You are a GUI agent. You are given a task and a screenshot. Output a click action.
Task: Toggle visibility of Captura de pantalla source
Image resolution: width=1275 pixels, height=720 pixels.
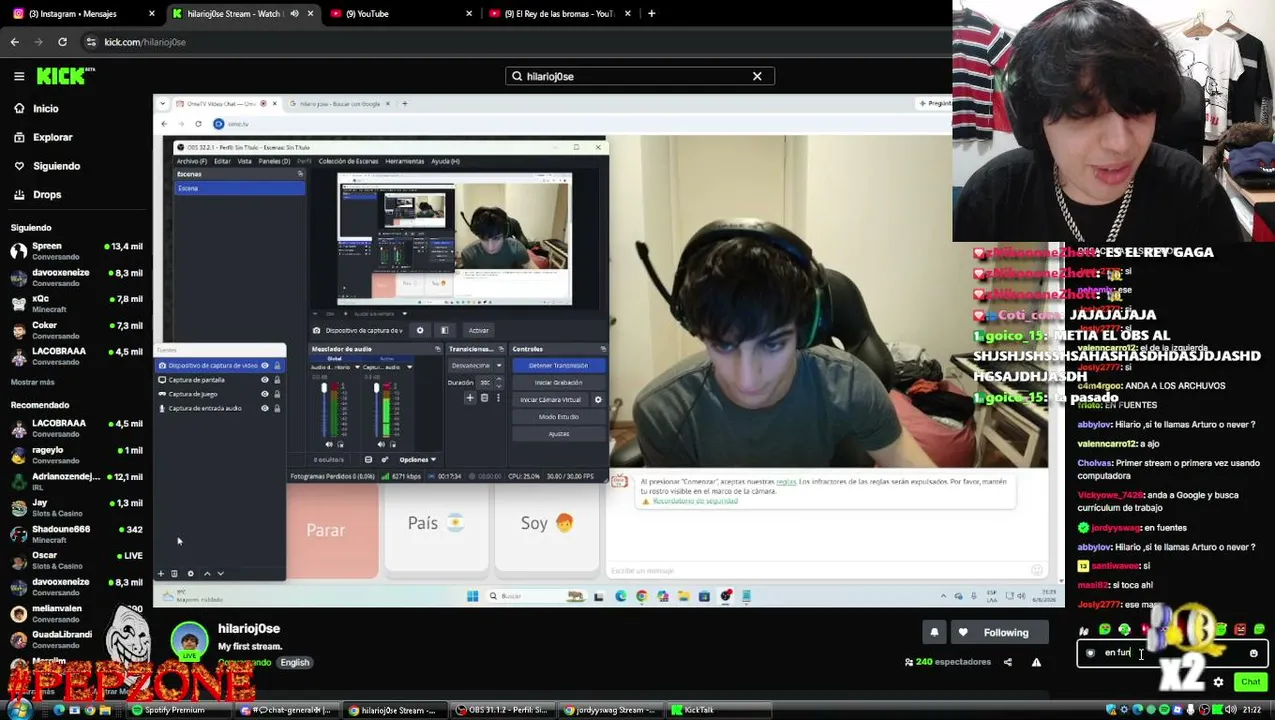click(x=265, y=380)
